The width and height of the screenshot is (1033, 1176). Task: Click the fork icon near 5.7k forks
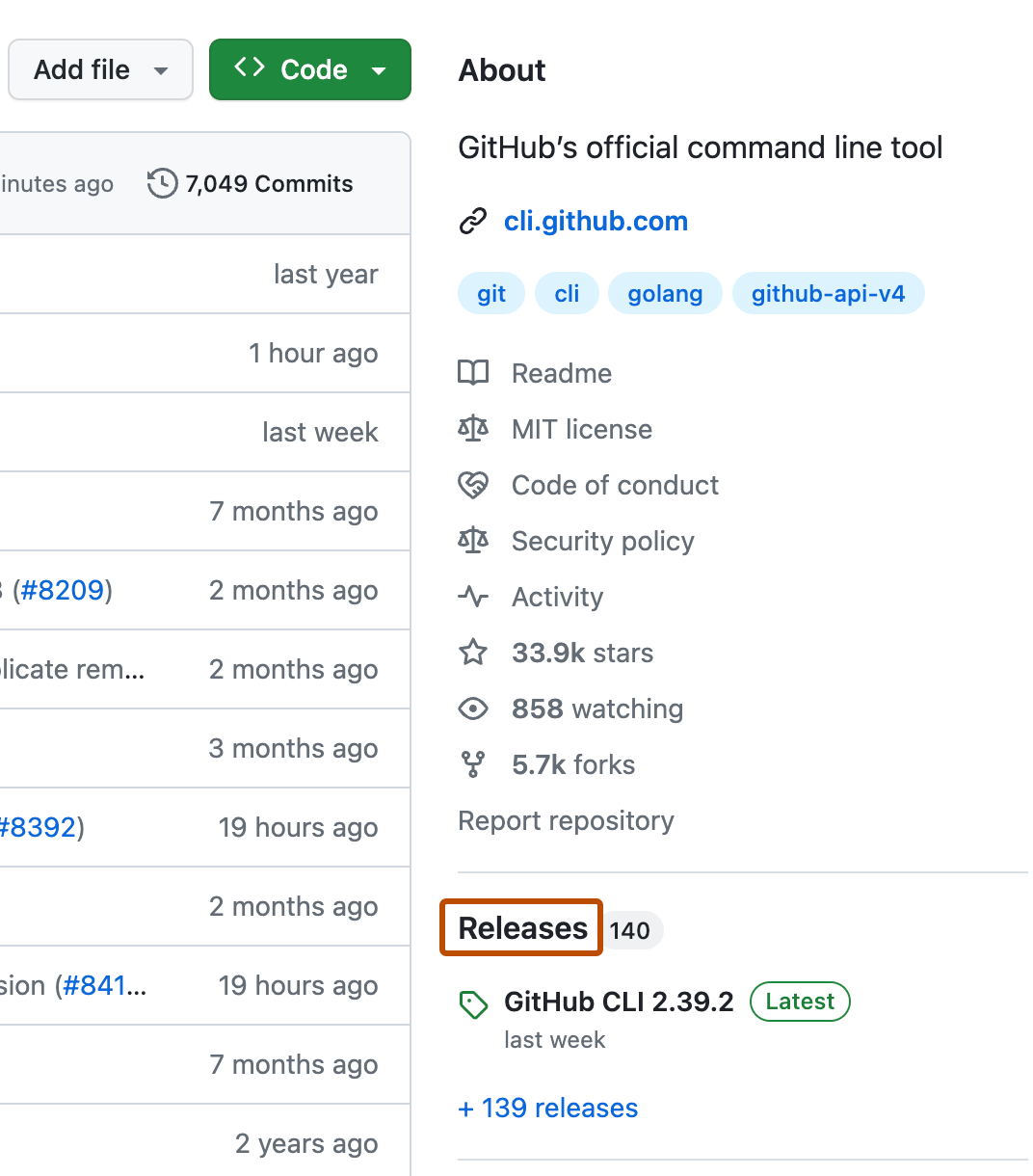point(473,764)
